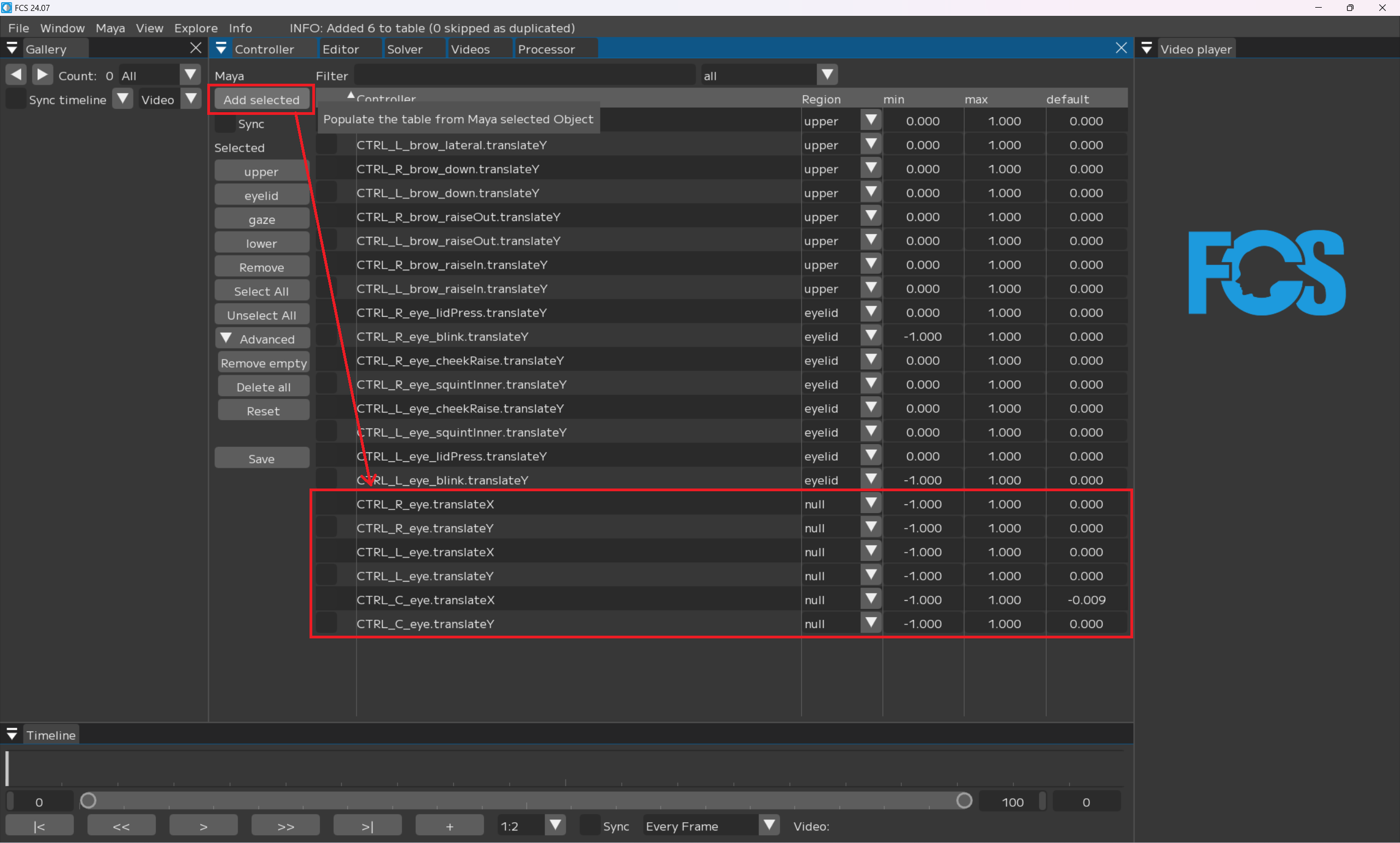This screenshot has height=843, width=1400.
Task: Close the Gallery panel with X
Action: [x=195, y=48]
